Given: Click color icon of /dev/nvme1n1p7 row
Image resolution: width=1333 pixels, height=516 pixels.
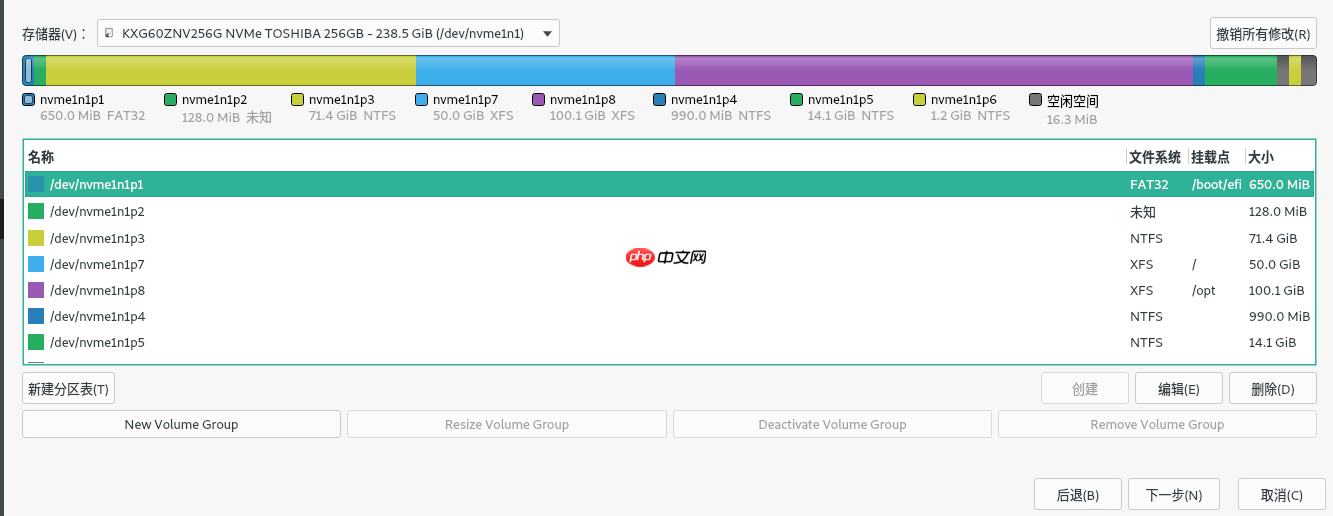Looking at the screenshot, I should click(36, 264).
